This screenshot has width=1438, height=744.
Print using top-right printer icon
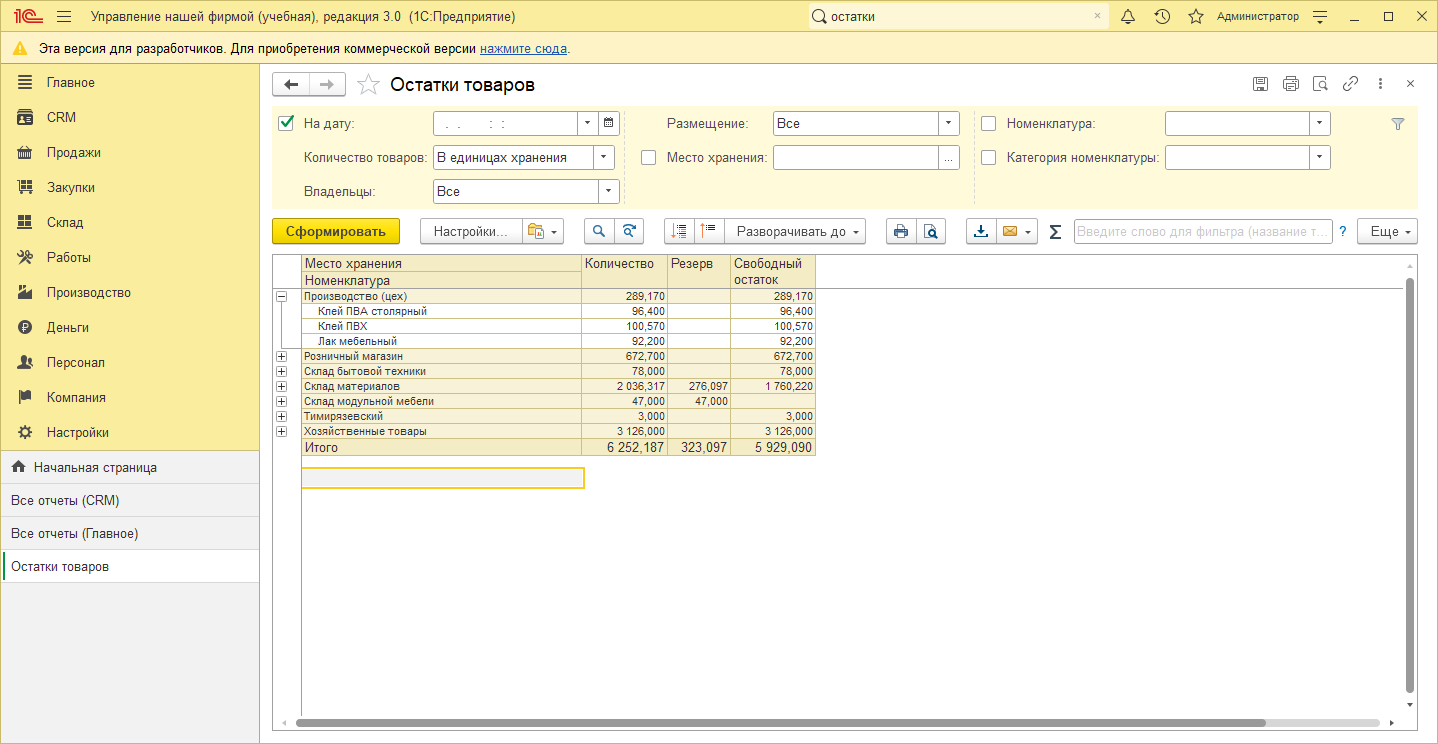(1291, 84)
